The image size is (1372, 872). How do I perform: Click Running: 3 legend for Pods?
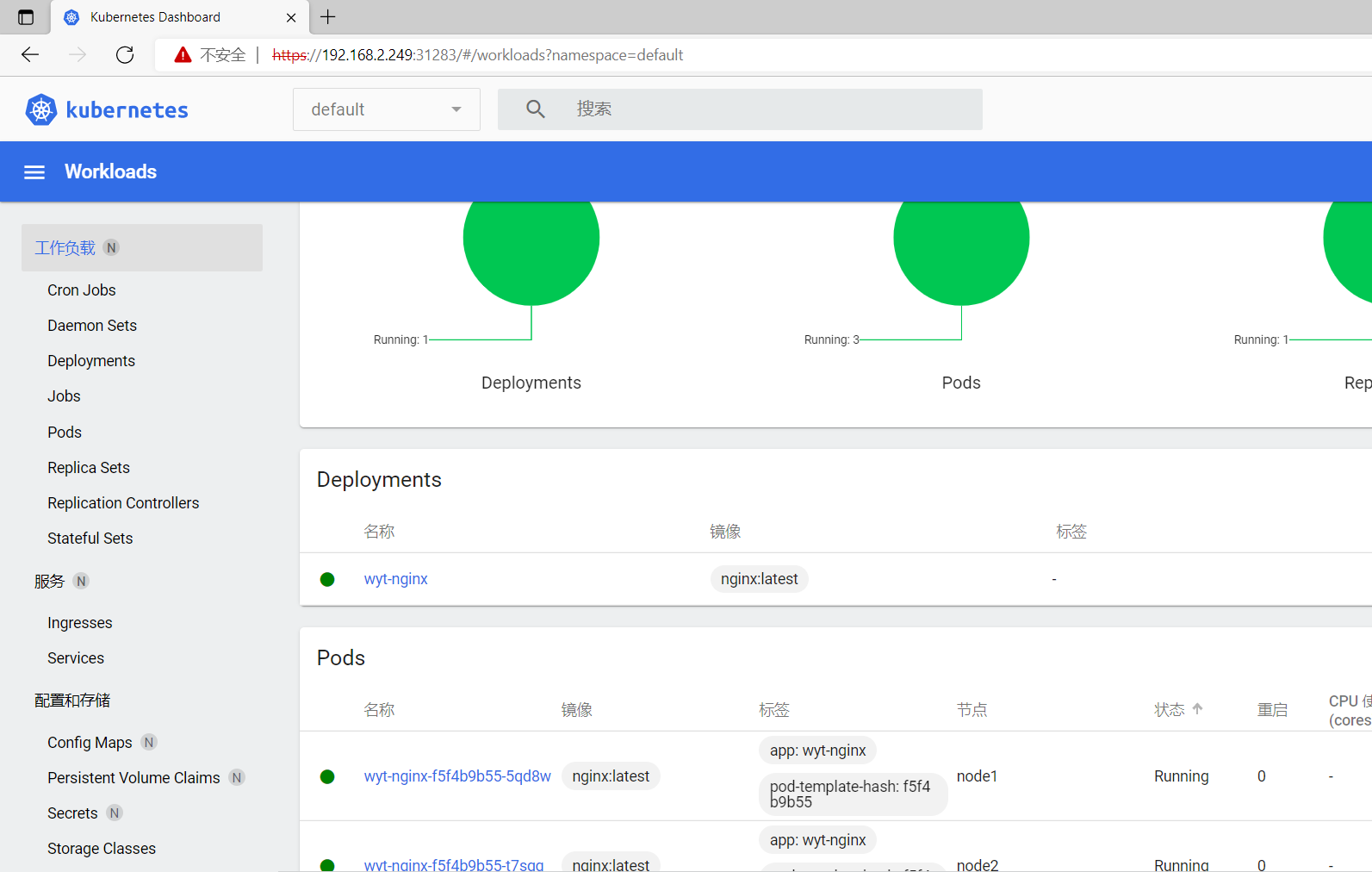tap(832, 339)
